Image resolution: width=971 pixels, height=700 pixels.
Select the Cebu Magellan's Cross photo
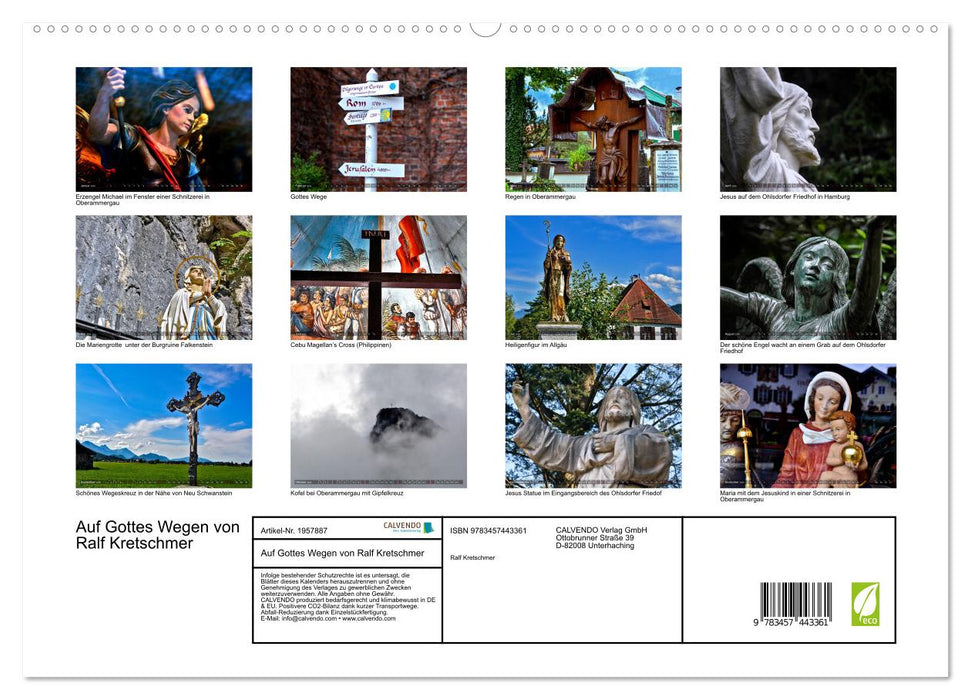point(378,277)
